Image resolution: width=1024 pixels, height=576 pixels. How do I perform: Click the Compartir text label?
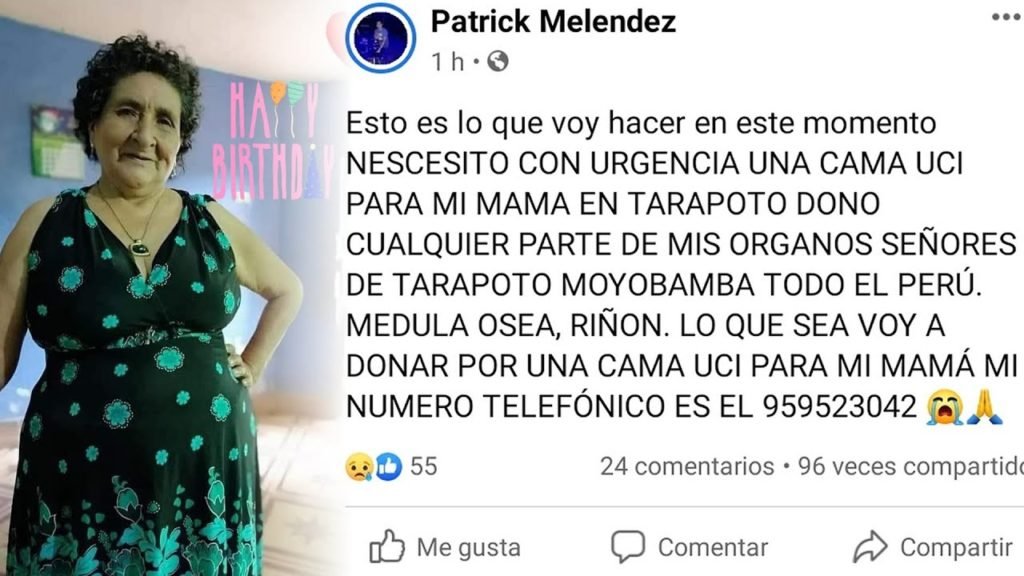coord(956,547)
